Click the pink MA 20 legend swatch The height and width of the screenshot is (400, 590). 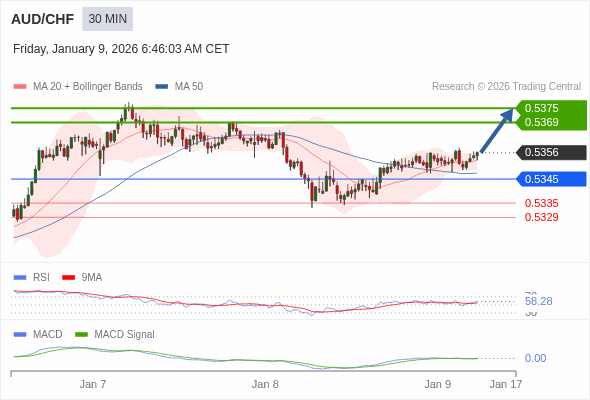(x=20, y=87)
